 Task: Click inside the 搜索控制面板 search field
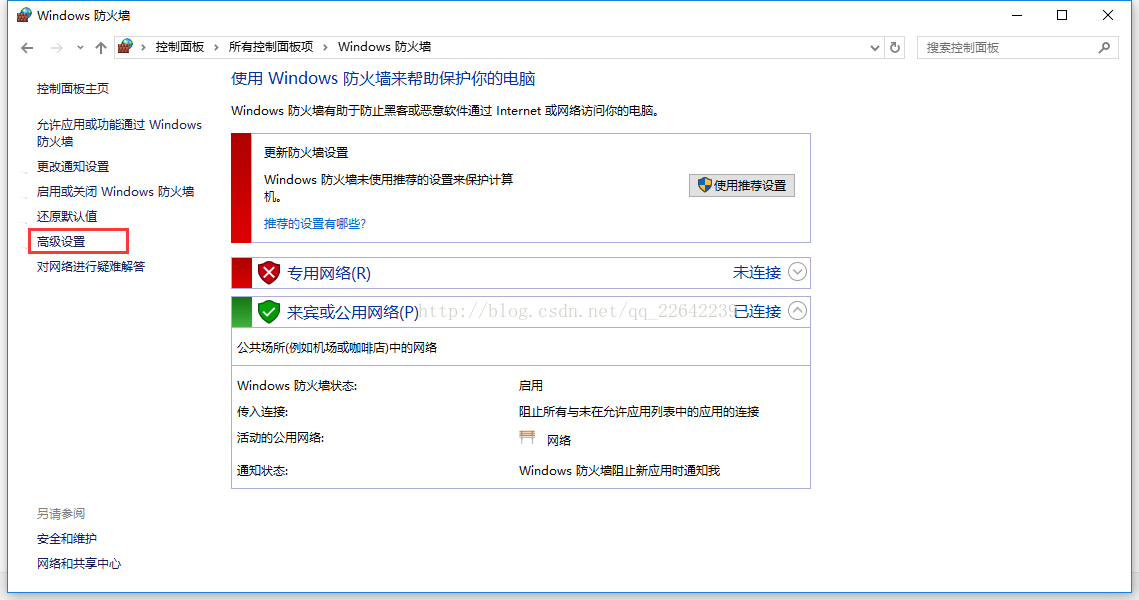pyautogui.click(x=1005, y=47)
